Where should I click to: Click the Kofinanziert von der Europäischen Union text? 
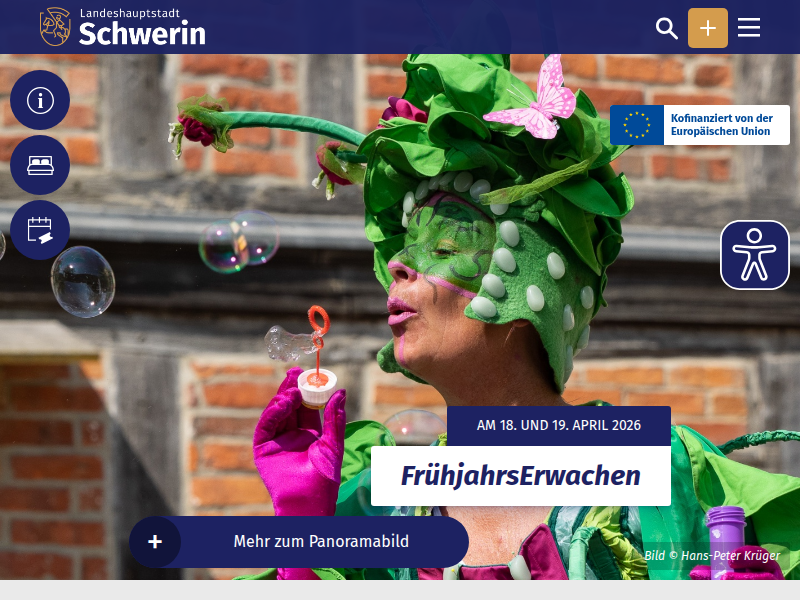(x=721, y=125)
